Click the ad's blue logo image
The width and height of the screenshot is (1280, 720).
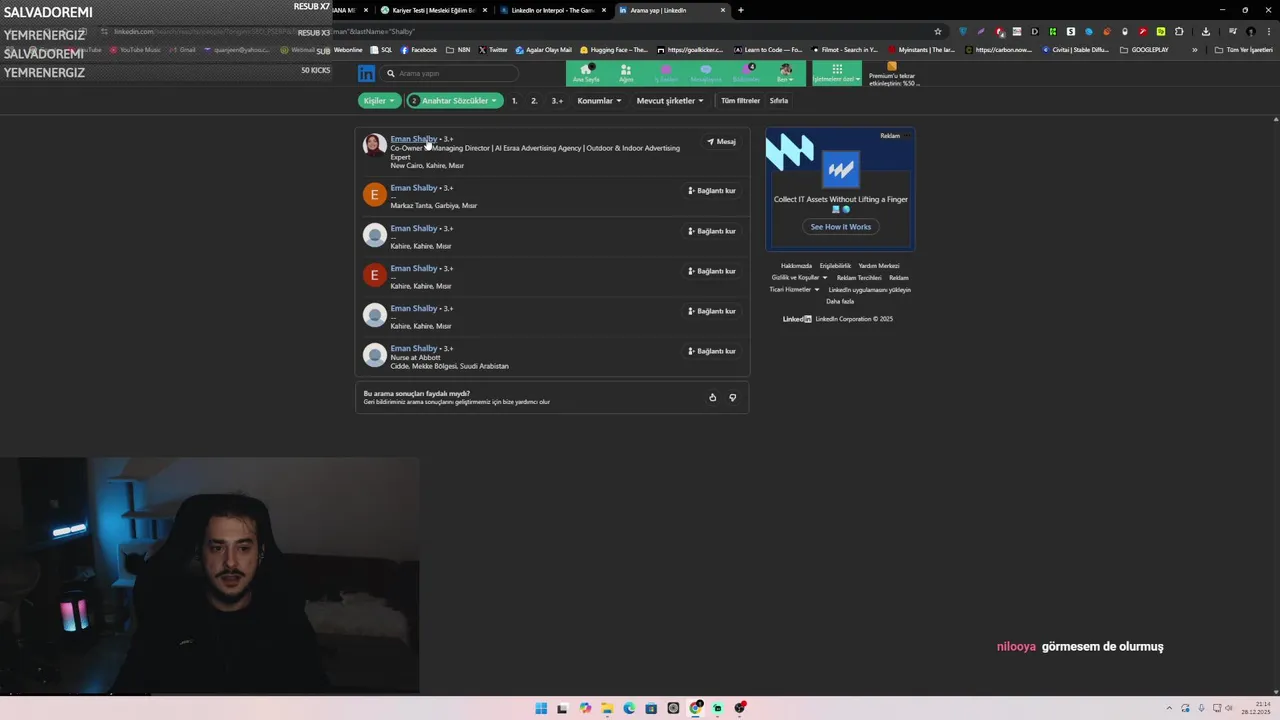click(x=841, y=169)
